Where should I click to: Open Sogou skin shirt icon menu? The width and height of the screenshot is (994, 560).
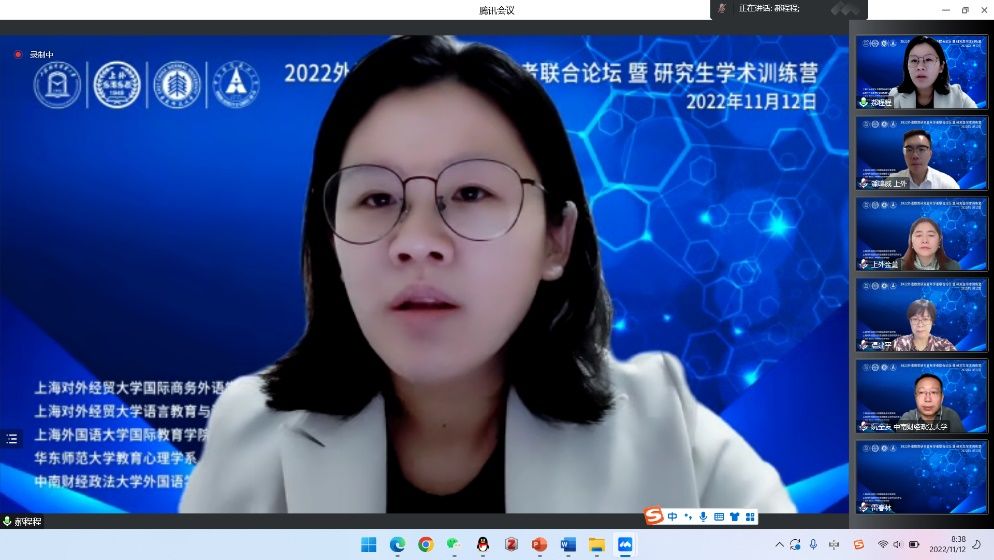tap(734, 516)
